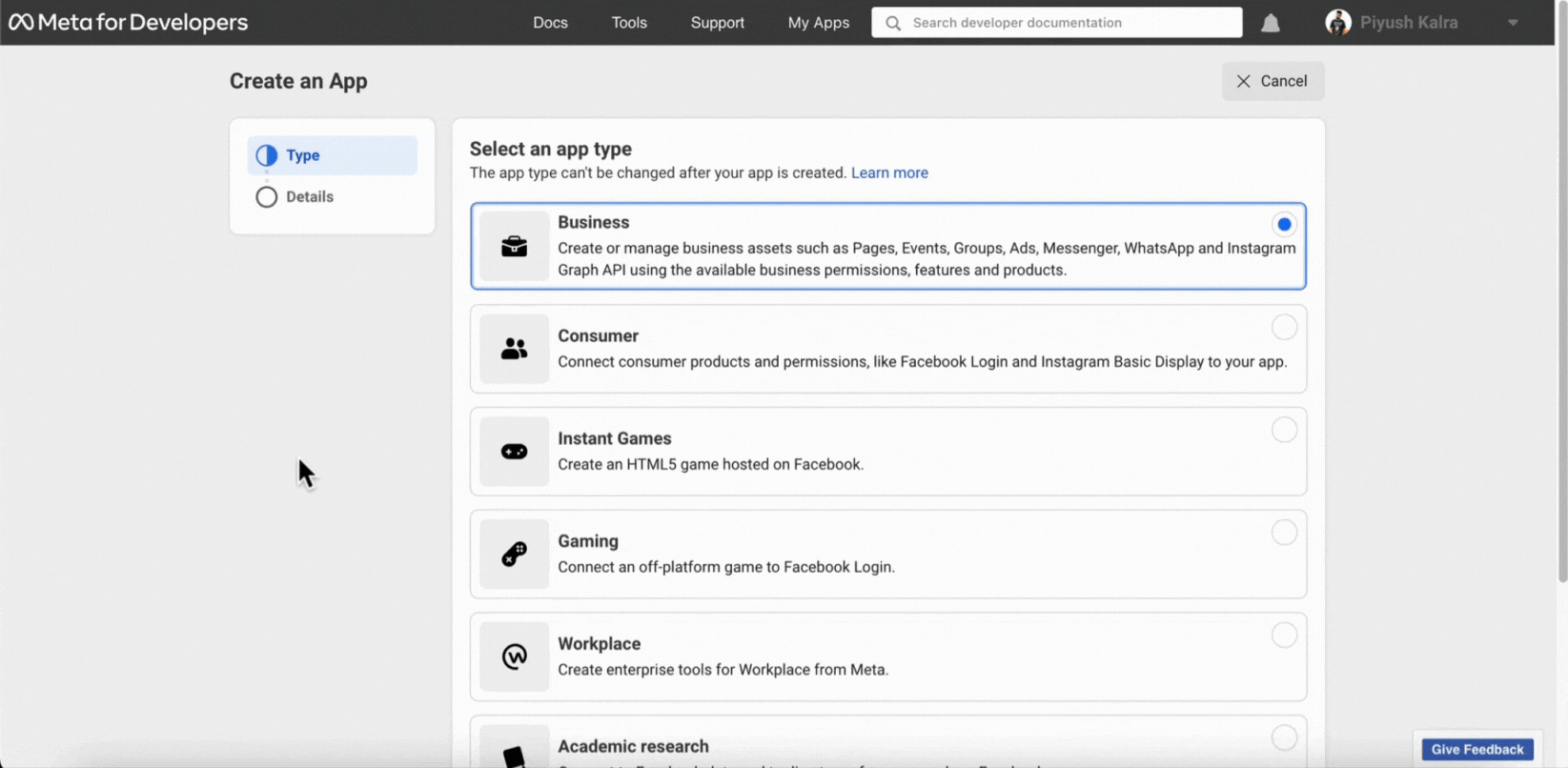Select the Instant Games radio button

pyautogui.click(x=1284, y=430)
